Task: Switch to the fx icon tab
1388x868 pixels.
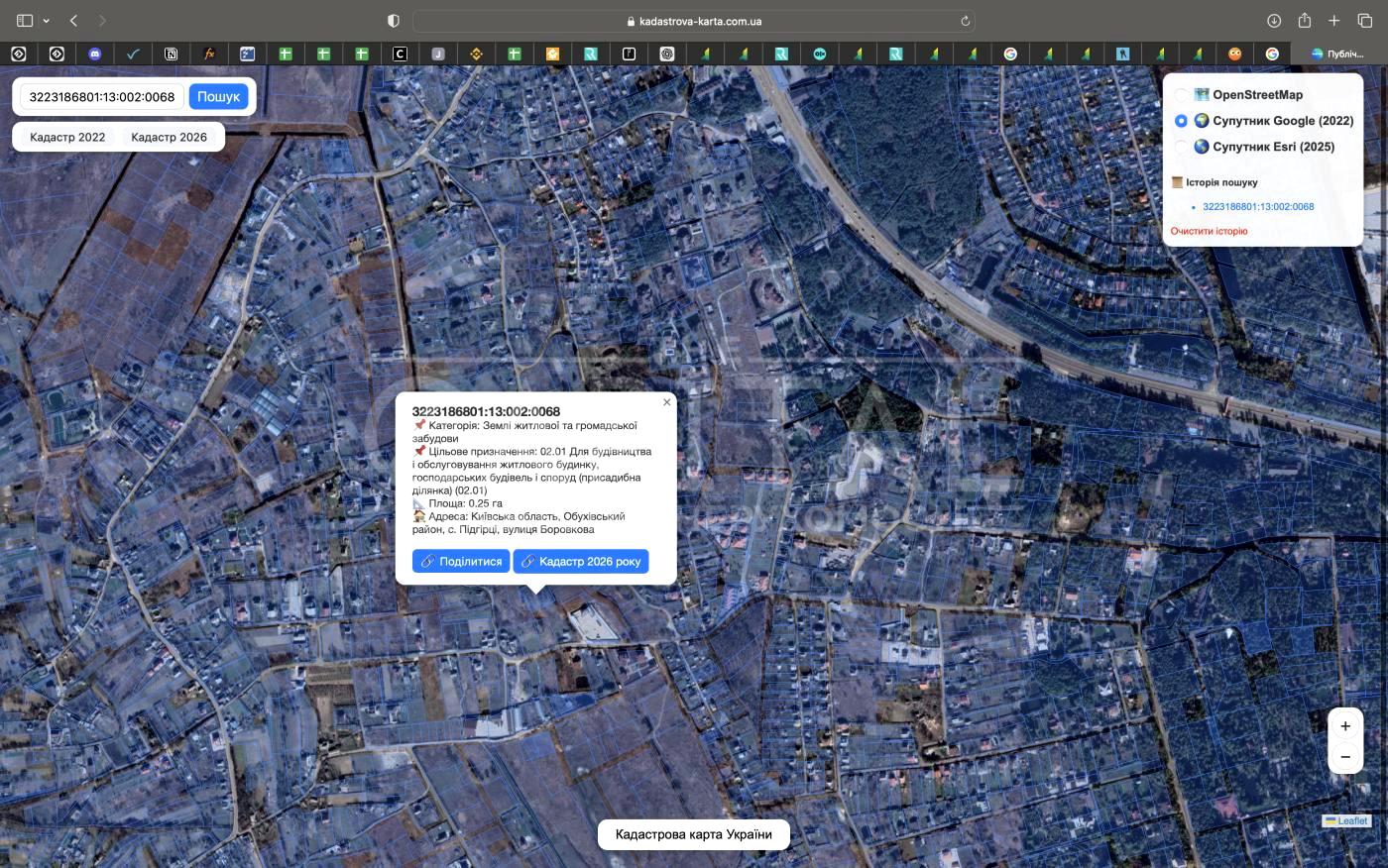Action: point(209,54)
